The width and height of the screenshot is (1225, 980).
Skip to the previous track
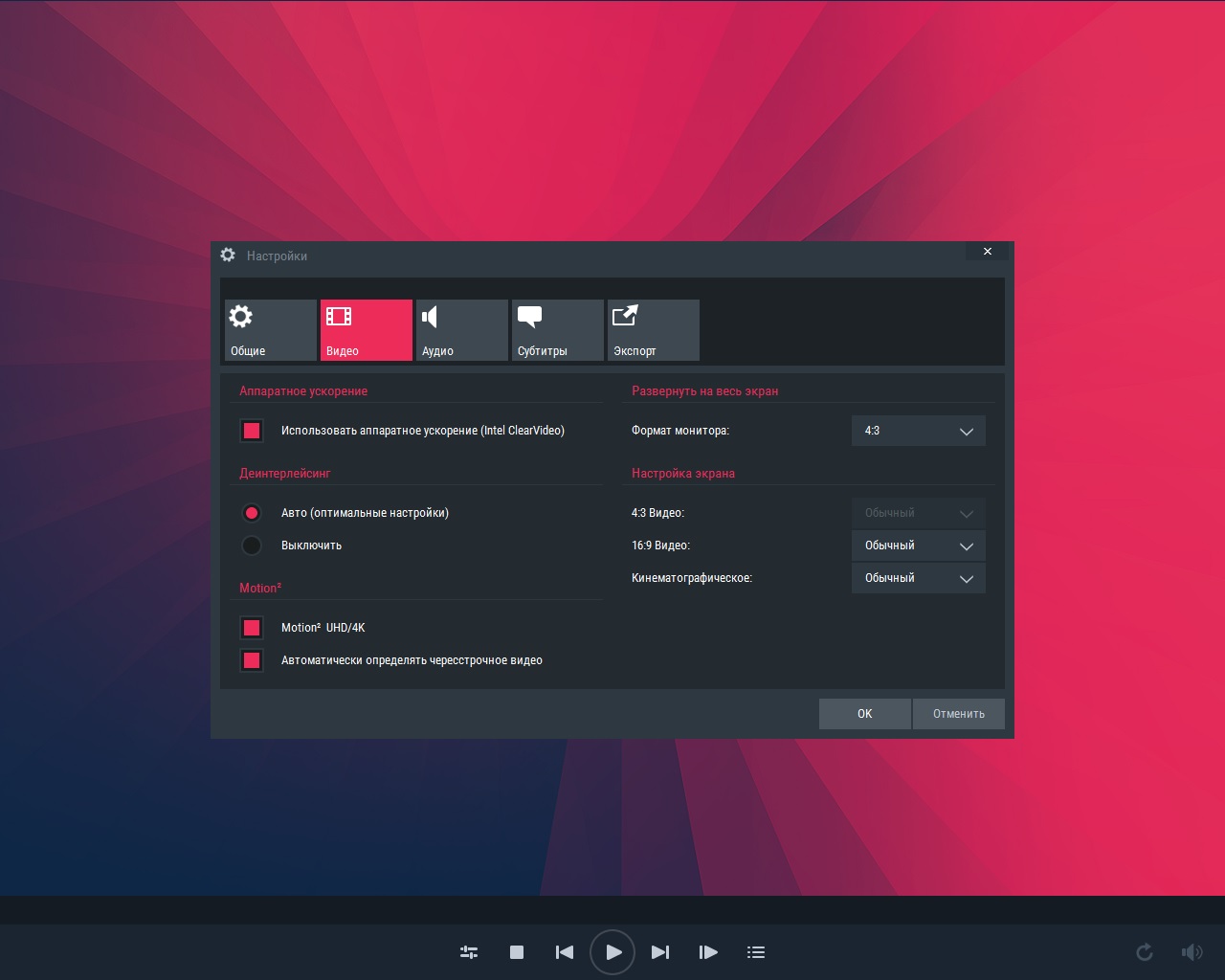click(565, 952)
